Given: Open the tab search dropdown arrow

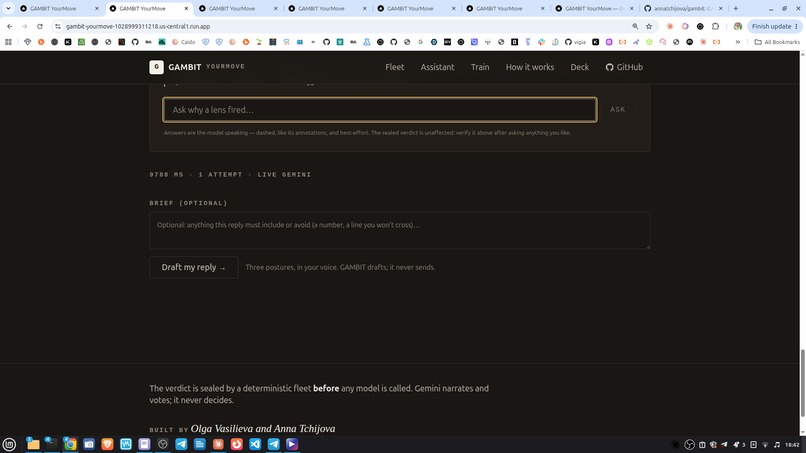Looking at the screenshot, I should click(8, 8).
